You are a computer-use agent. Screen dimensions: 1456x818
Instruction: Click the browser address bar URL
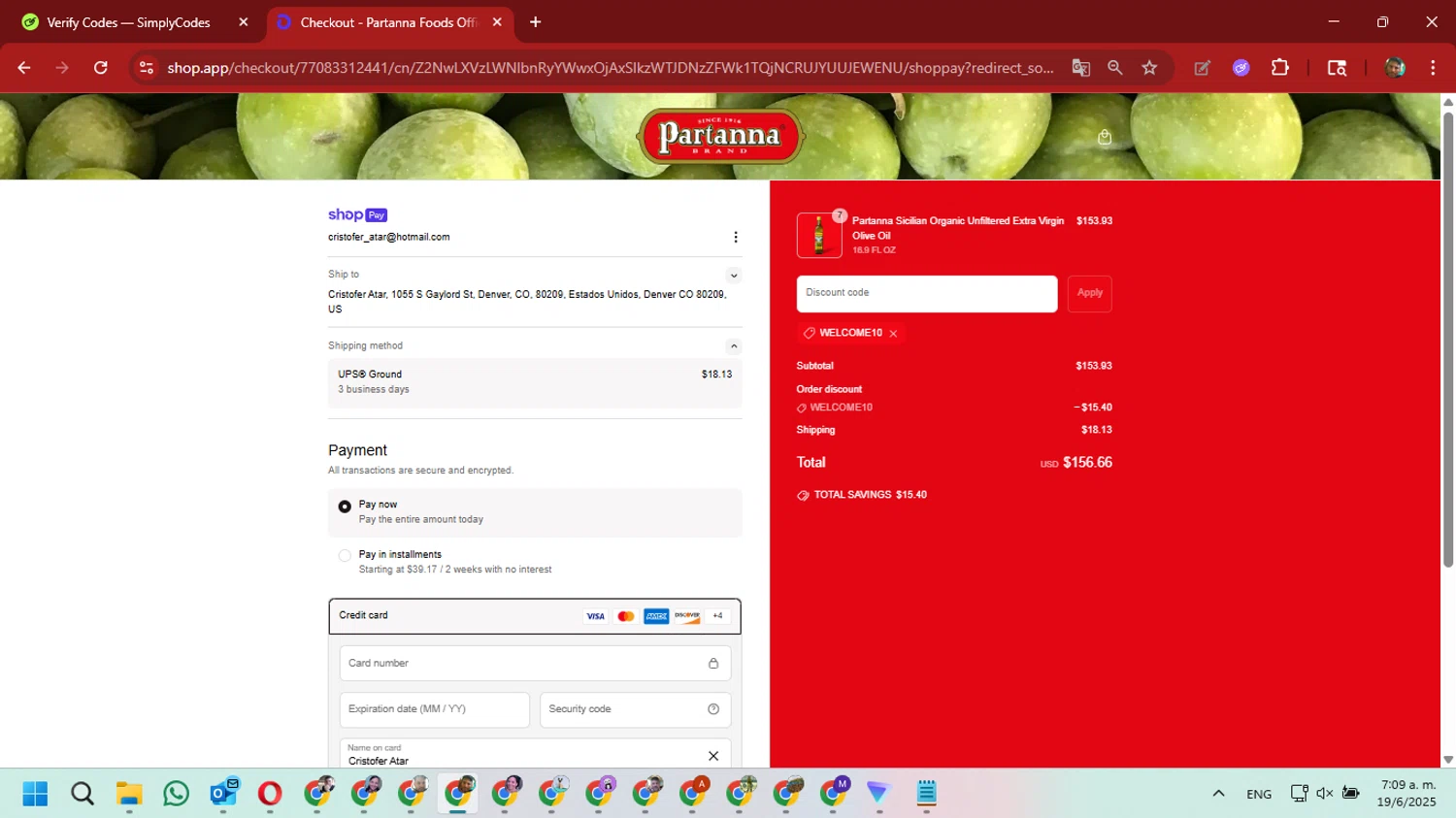(x=610, y=68)
